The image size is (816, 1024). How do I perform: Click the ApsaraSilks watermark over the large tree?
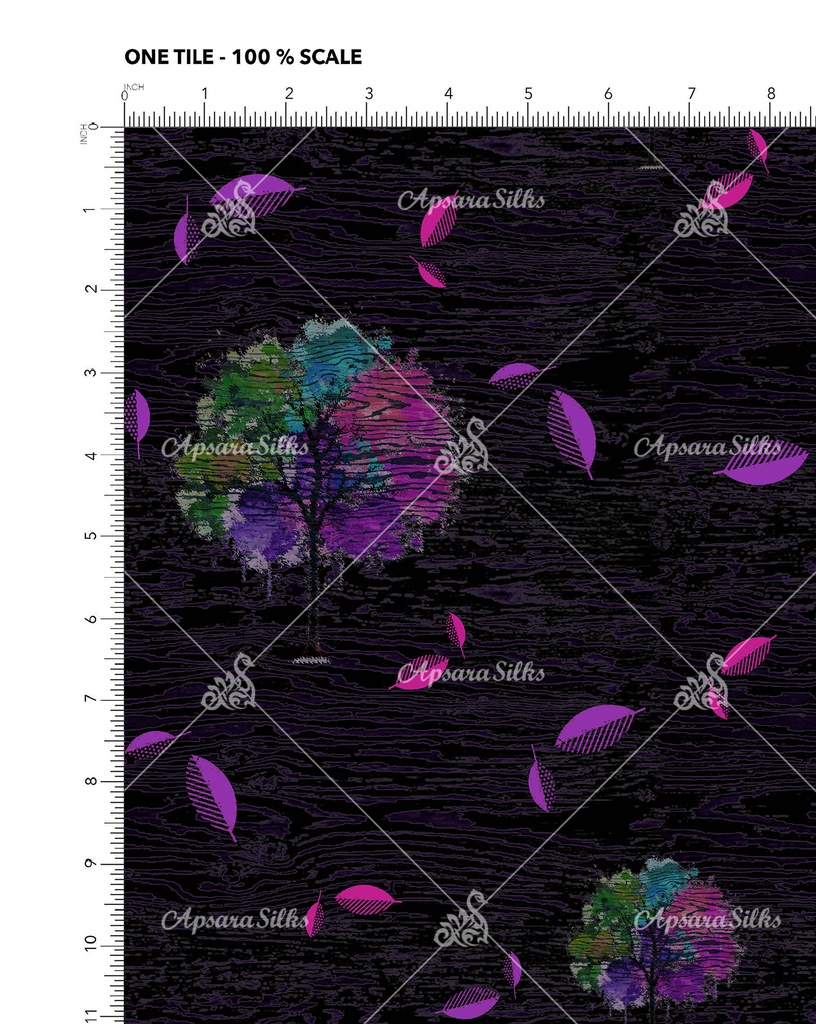[235, 447]
